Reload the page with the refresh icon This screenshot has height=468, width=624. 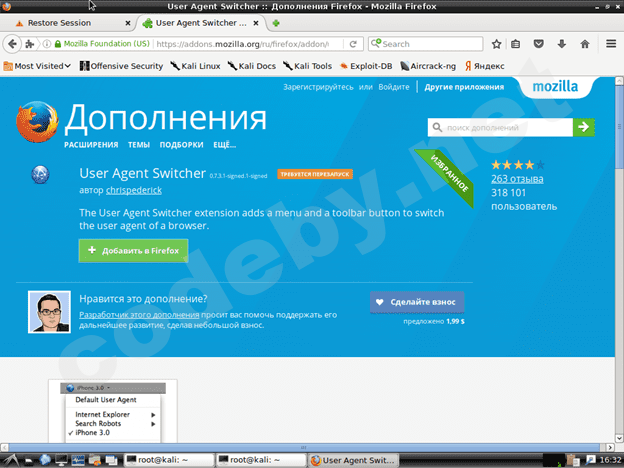point(353,44)
